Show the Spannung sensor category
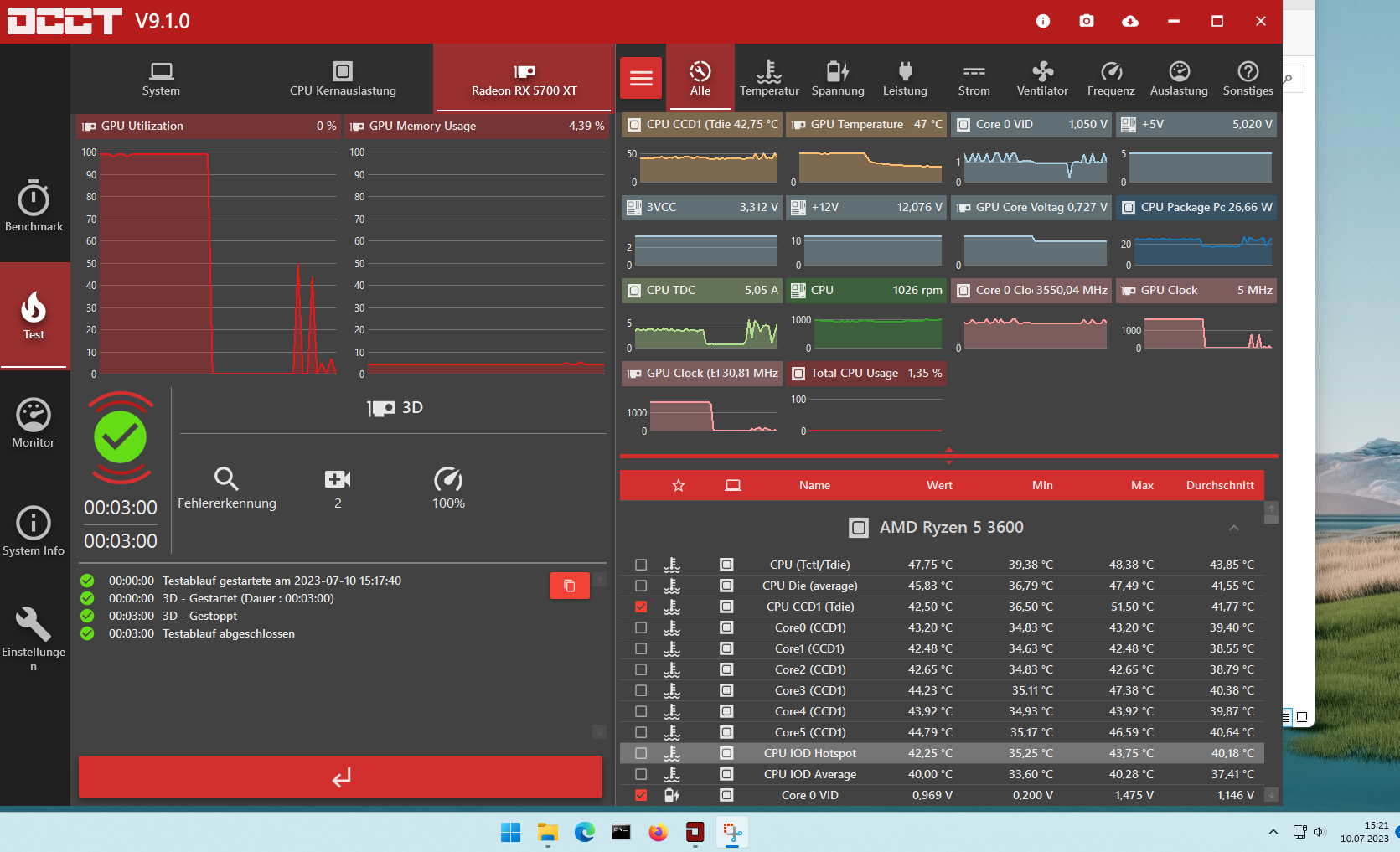 click(x=838, y=79)
